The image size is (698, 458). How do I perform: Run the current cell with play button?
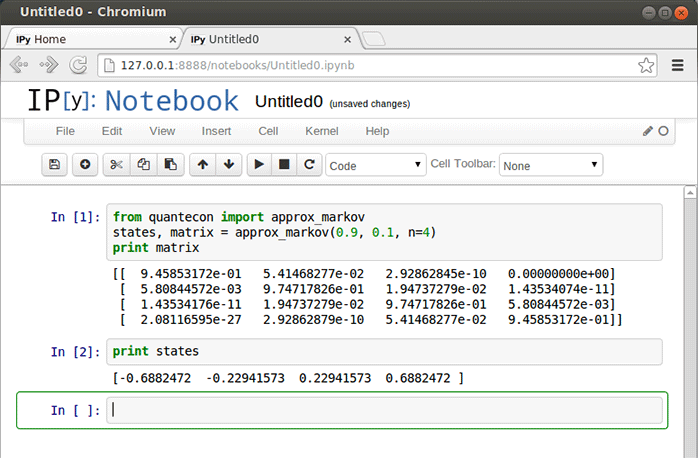click(x=259, y=165)
